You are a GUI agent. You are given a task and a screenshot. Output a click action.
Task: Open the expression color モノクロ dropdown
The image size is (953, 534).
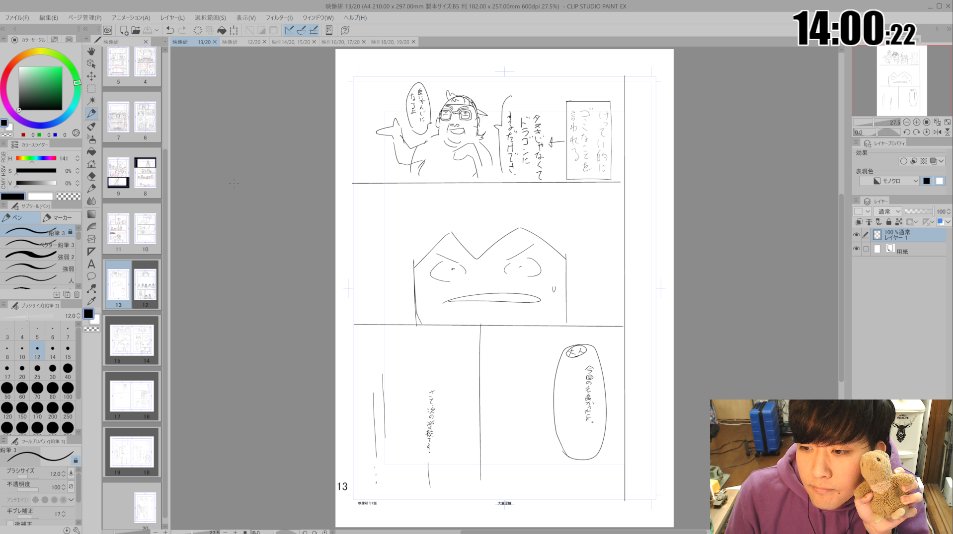pyautogui.click(x=896, y=181)
